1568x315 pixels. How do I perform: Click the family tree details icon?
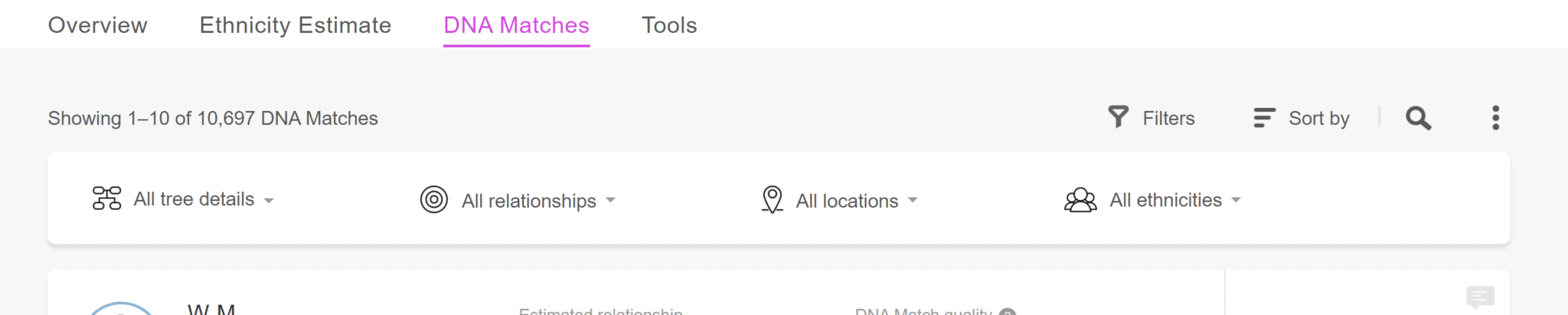(x=106, y=199)
